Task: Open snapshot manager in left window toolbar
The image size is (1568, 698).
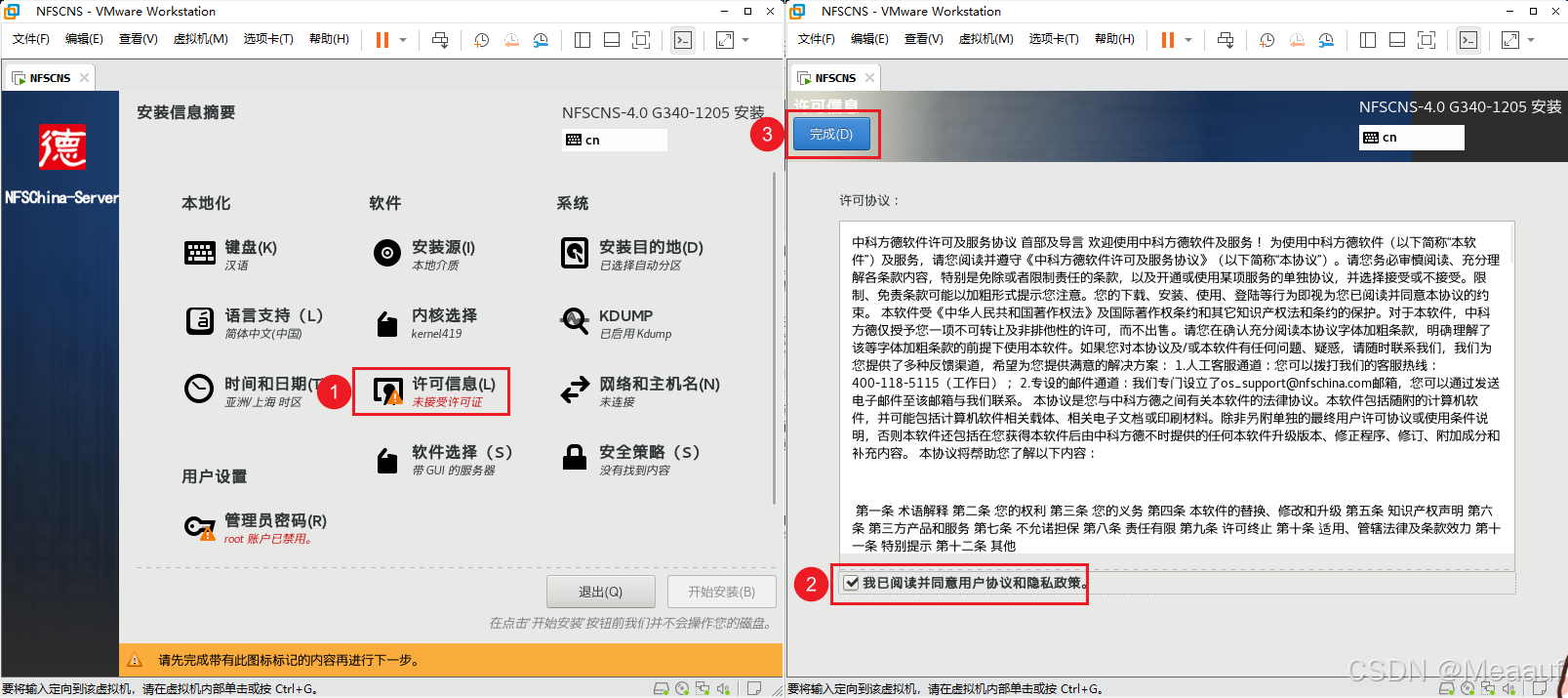Action: coord(541,40)
